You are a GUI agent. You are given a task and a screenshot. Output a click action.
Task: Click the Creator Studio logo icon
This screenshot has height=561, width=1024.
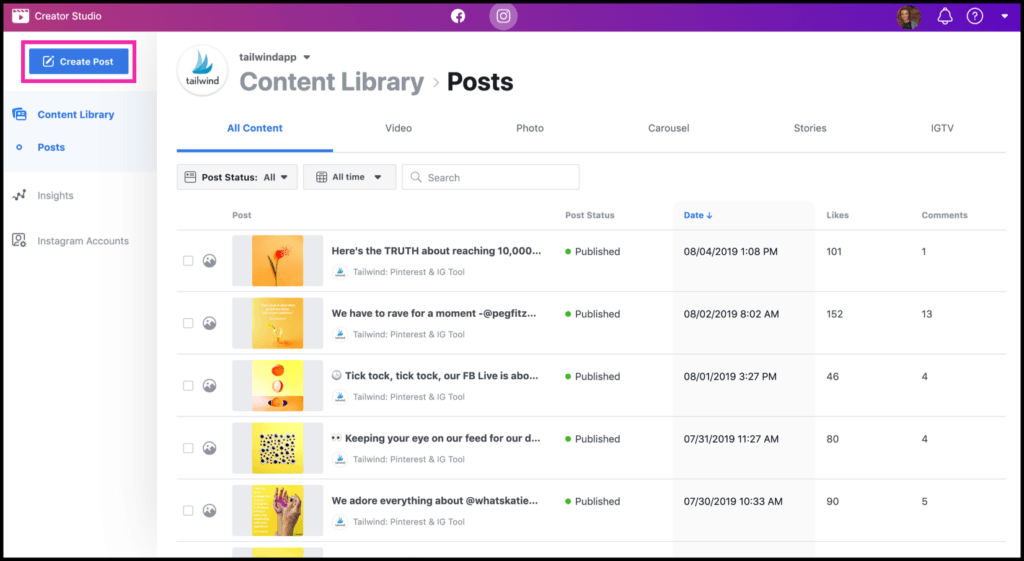pyautogui.click(x=20, y=16)
